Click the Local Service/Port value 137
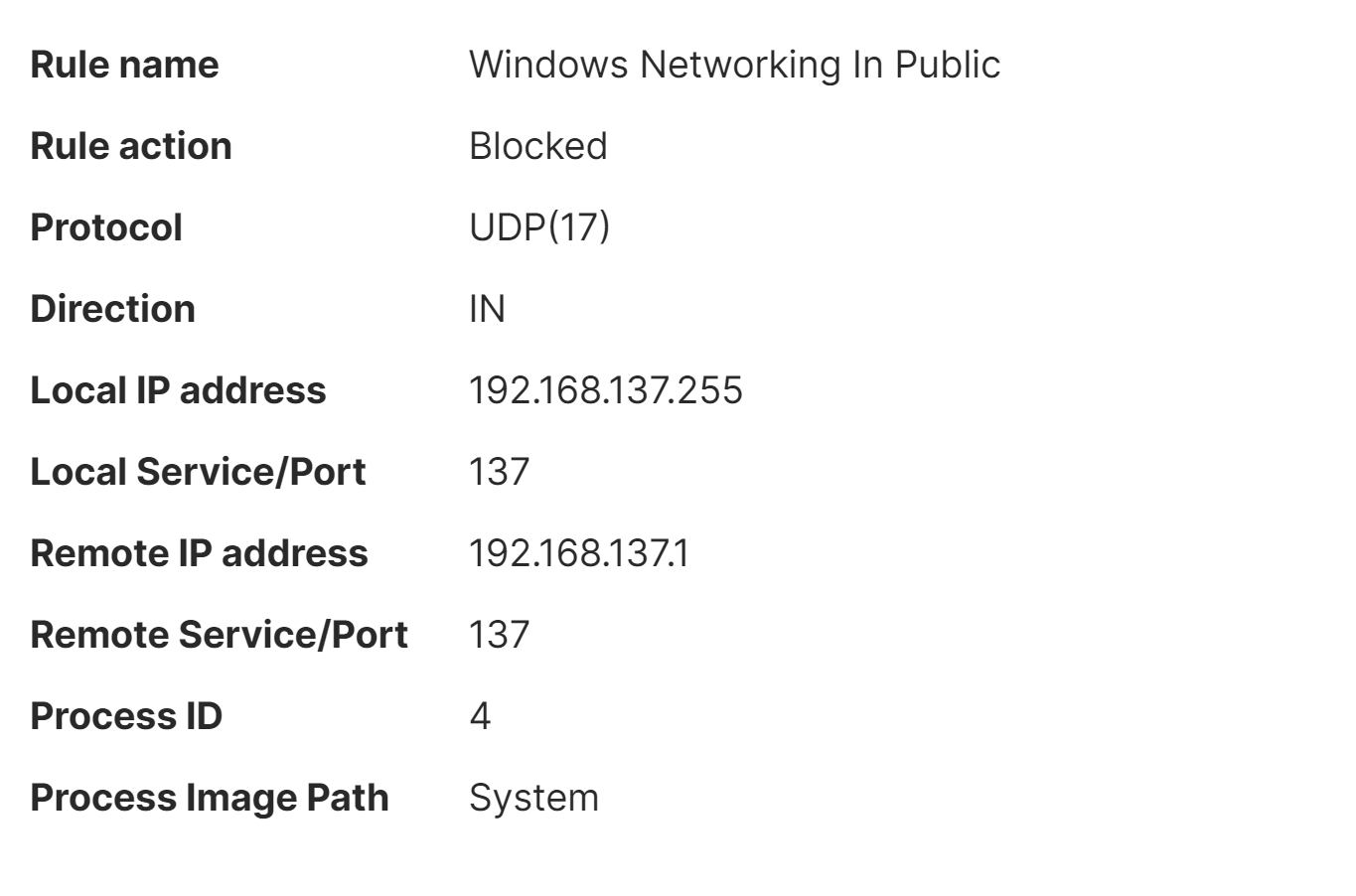 pos(499,472)
